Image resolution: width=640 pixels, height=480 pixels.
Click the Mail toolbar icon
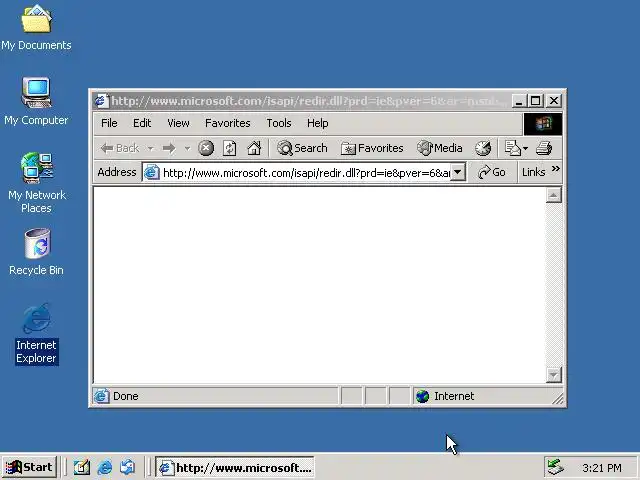pyautogui.click(x=512, y=148)
